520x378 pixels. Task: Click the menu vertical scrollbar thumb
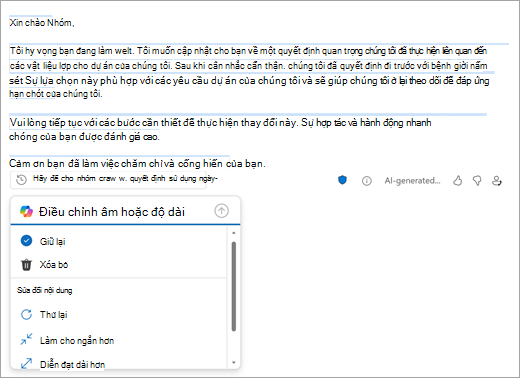[x=234, y=286]
